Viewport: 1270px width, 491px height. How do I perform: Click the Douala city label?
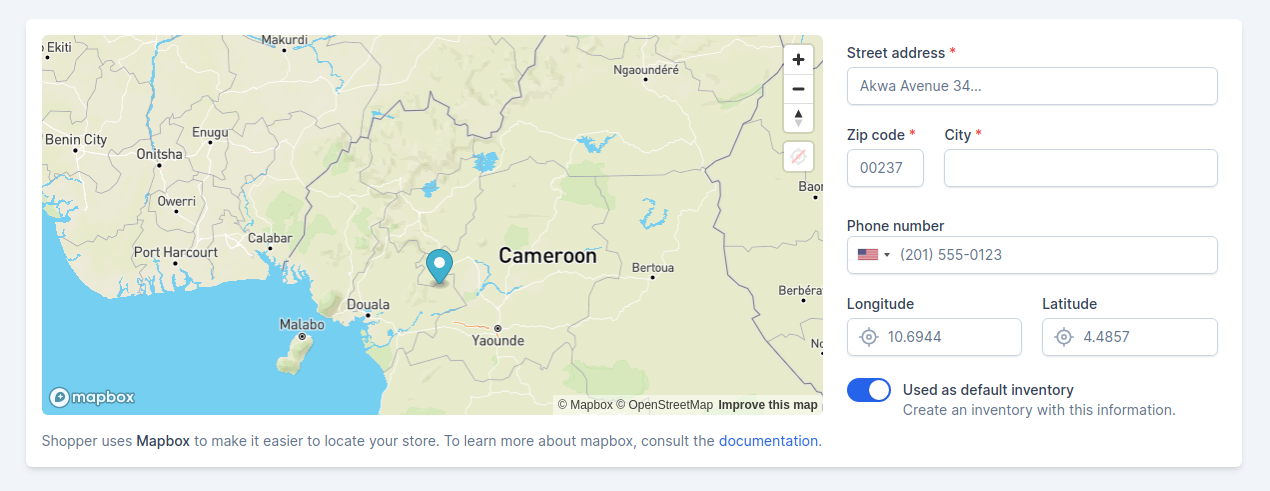[x=369, y=305]
